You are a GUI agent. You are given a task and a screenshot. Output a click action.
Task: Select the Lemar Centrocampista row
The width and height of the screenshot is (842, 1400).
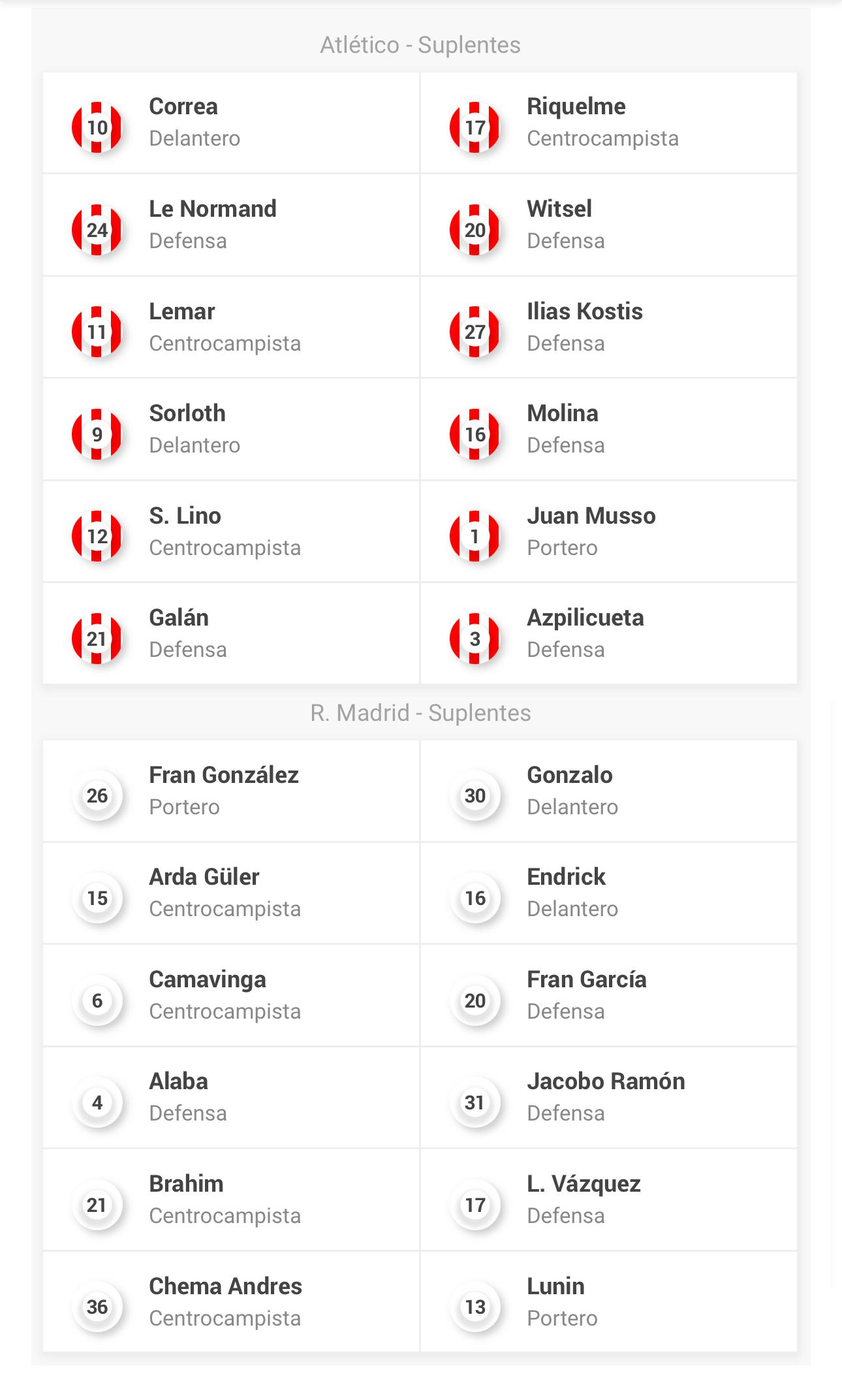pos(231,327)
